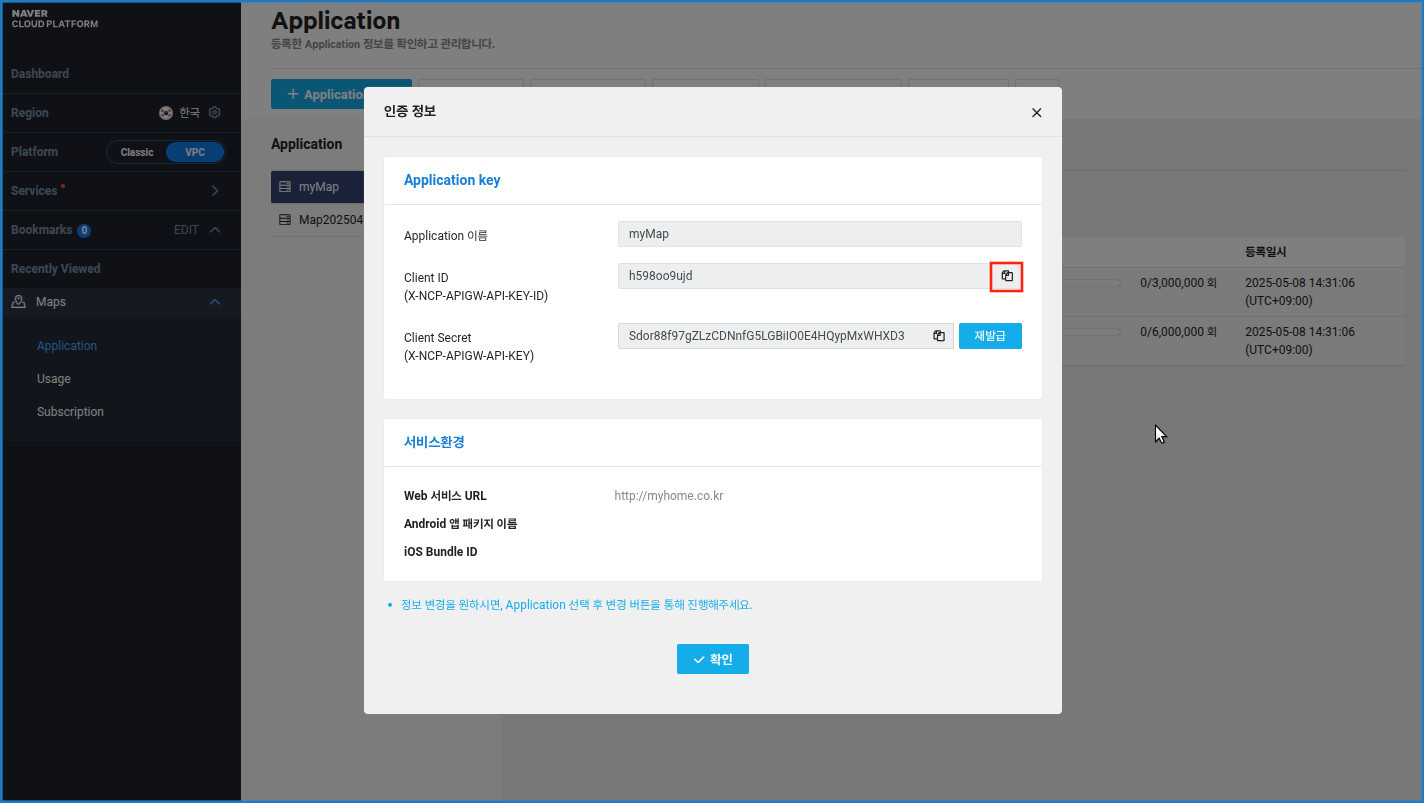Collapse the Maps menu chevron
The width and height of the screenshot is (1424, 803).
[215, 302]
